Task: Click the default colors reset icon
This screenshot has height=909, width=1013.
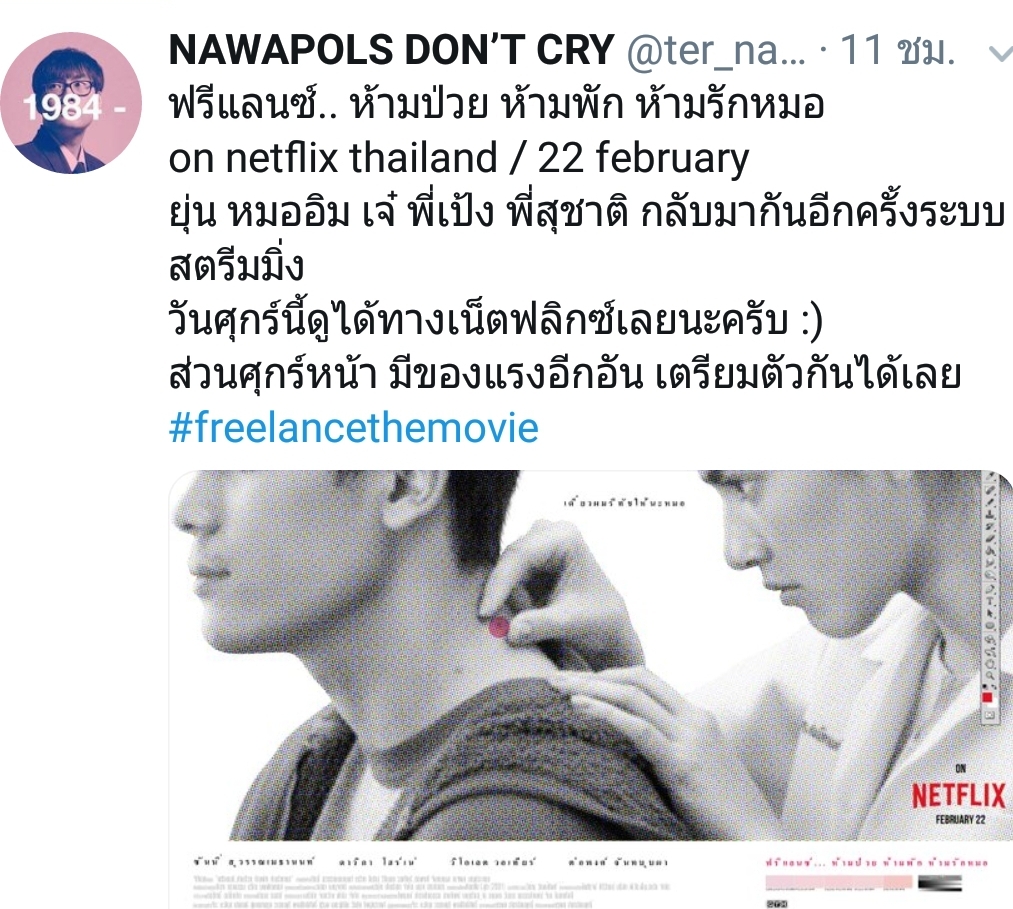Action: pos(985,685)
